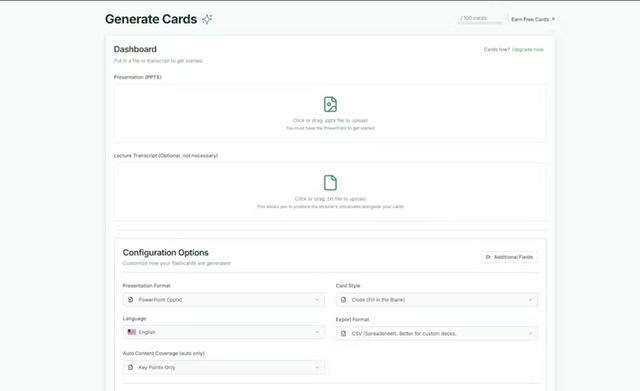Click the file icon in CSV export field

[x=344, y=333]
